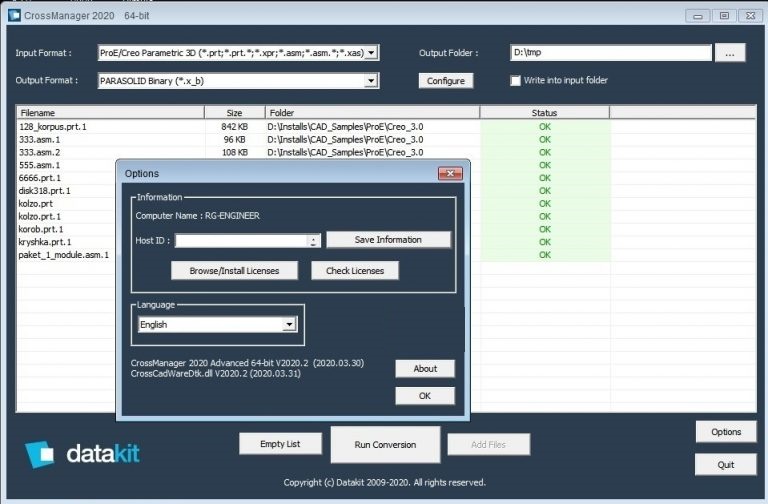The height and width of the screenshot is (504, 768).
Task: Sort by the Size column header
Action: [x=235, y=113]
